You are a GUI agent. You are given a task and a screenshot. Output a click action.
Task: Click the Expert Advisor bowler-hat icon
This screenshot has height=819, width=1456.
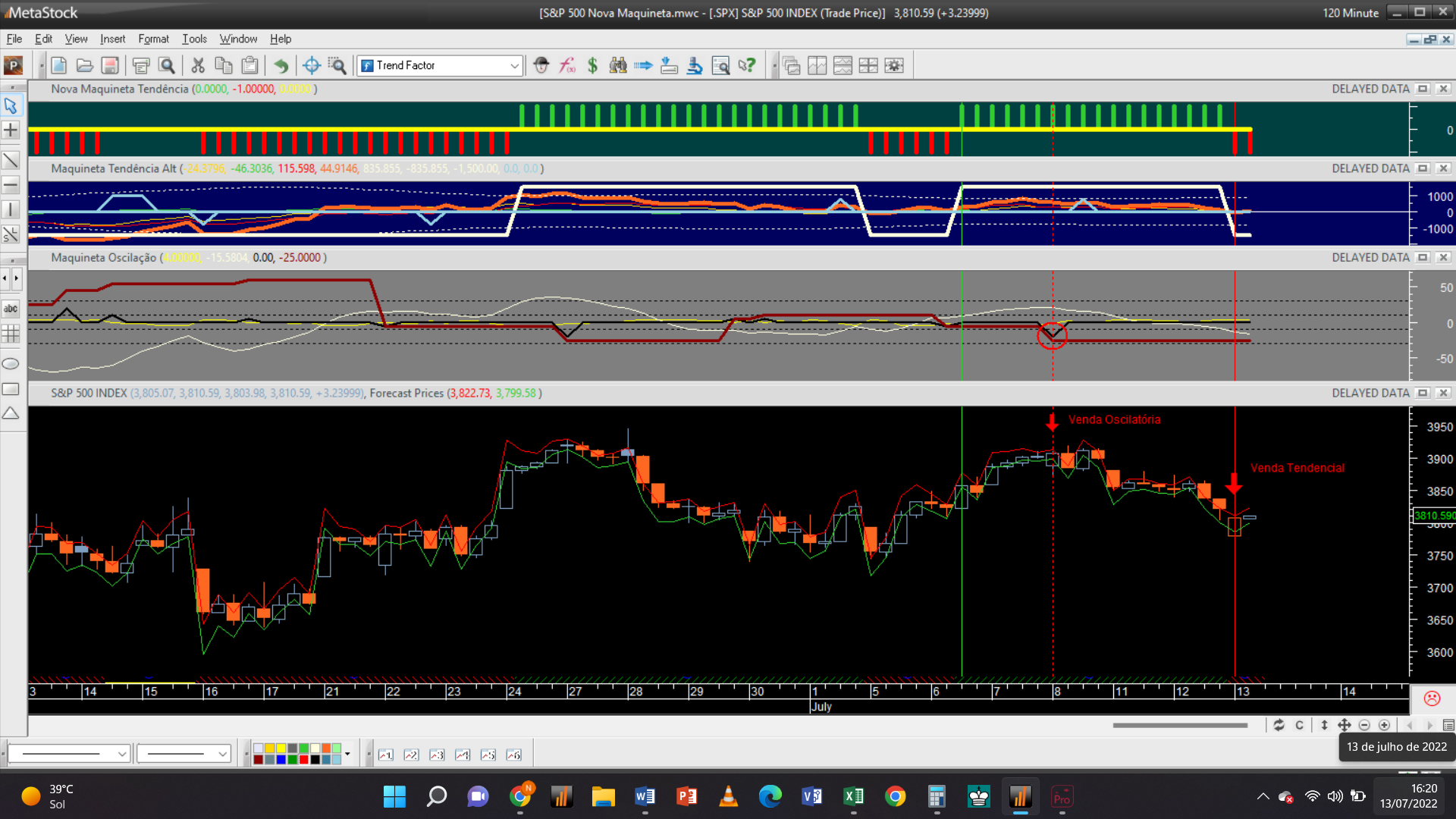coord(541,66)
